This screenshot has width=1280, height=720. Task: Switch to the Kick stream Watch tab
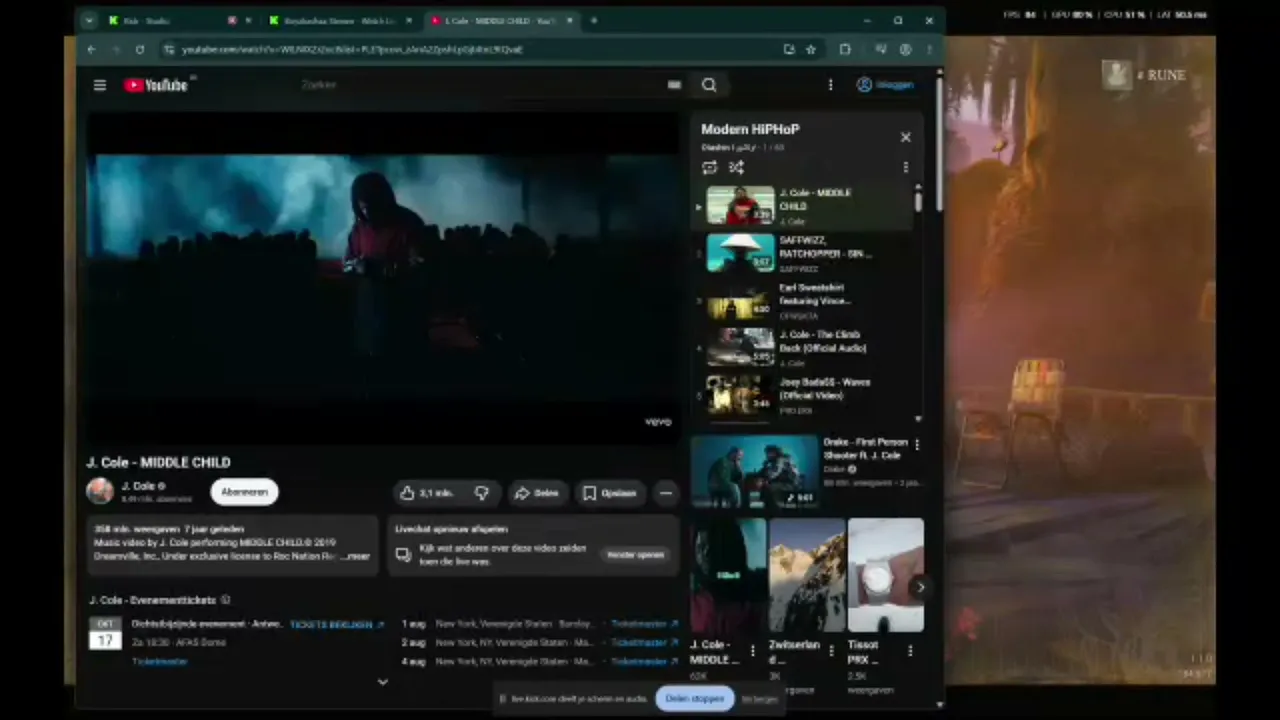click(340, 20)
